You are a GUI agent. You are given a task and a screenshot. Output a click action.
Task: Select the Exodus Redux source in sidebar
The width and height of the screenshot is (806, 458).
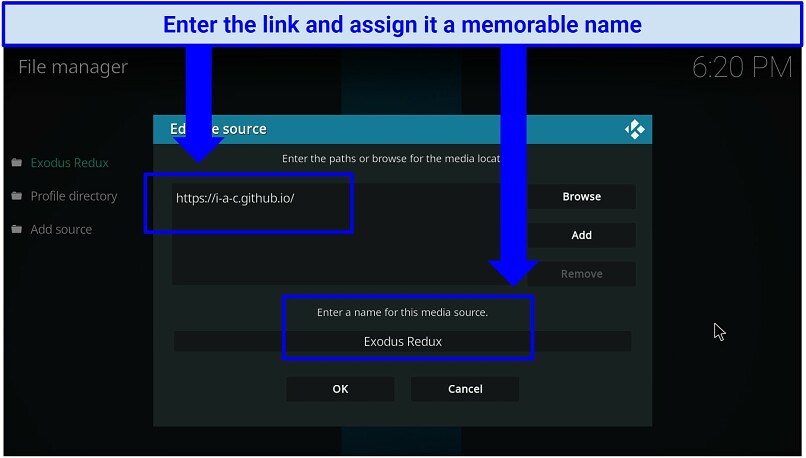point(69,163)
